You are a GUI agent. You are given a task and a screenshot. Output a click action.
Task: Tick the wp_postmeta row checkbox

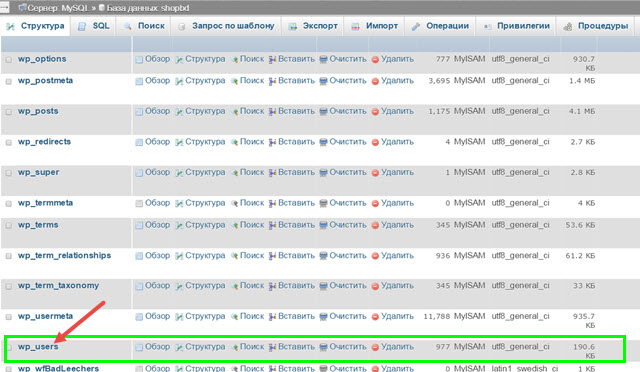[9, 81]
